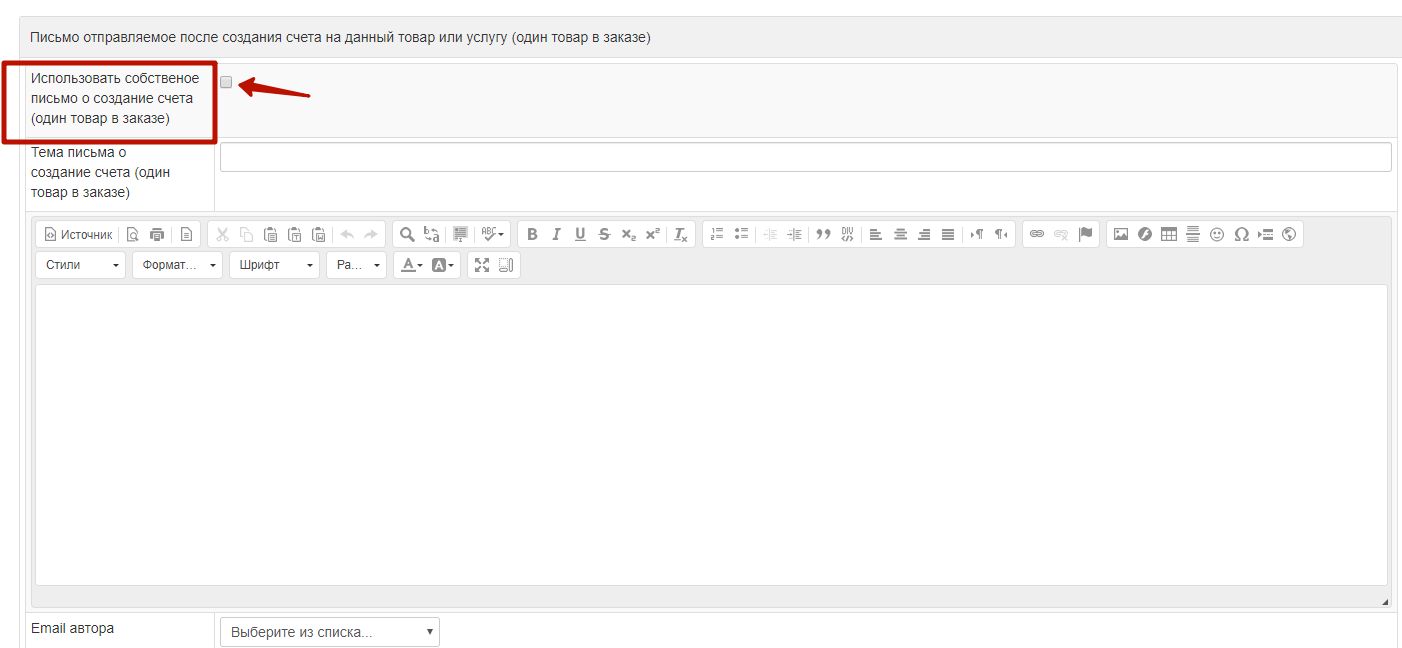1402x648 pixels.
Task: Center align the text
Action: coord(900,235)
